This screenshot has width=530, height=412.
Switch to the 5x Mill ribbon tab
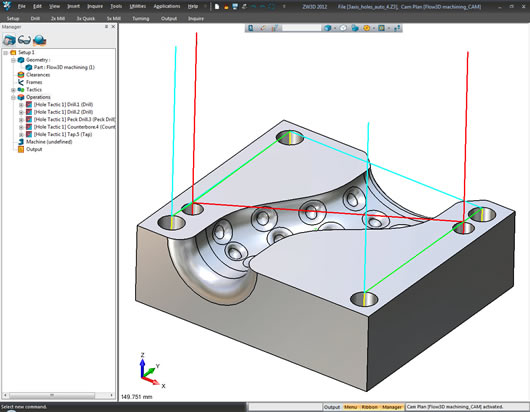[x=114, y=19]
